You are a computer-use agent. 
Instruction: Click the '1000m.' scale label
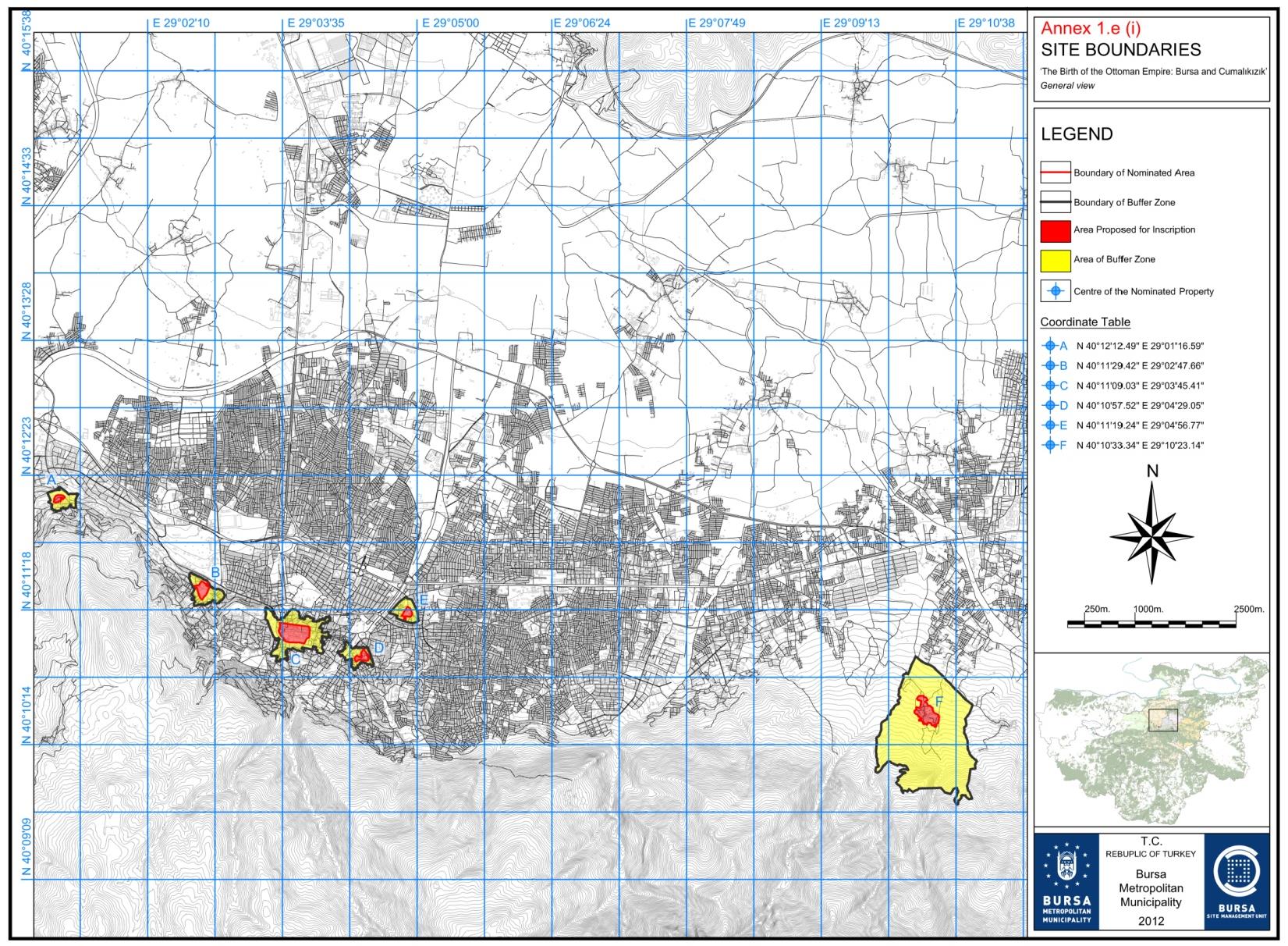pyautogui.click(x=1149, y=609)
